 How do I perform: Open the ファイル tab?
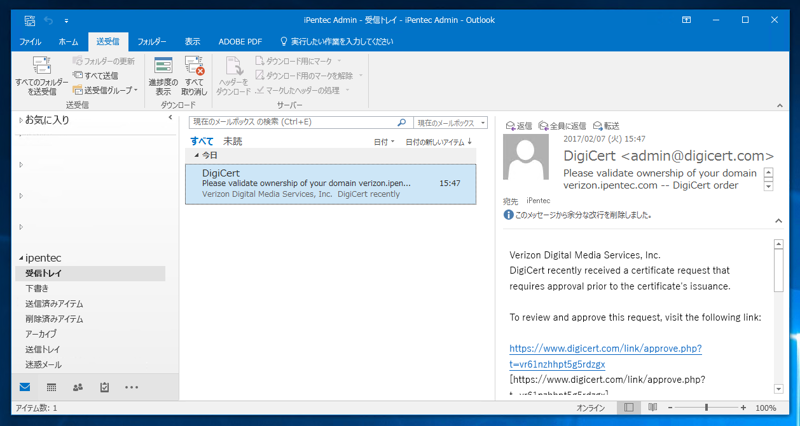(x=30, y=42)
